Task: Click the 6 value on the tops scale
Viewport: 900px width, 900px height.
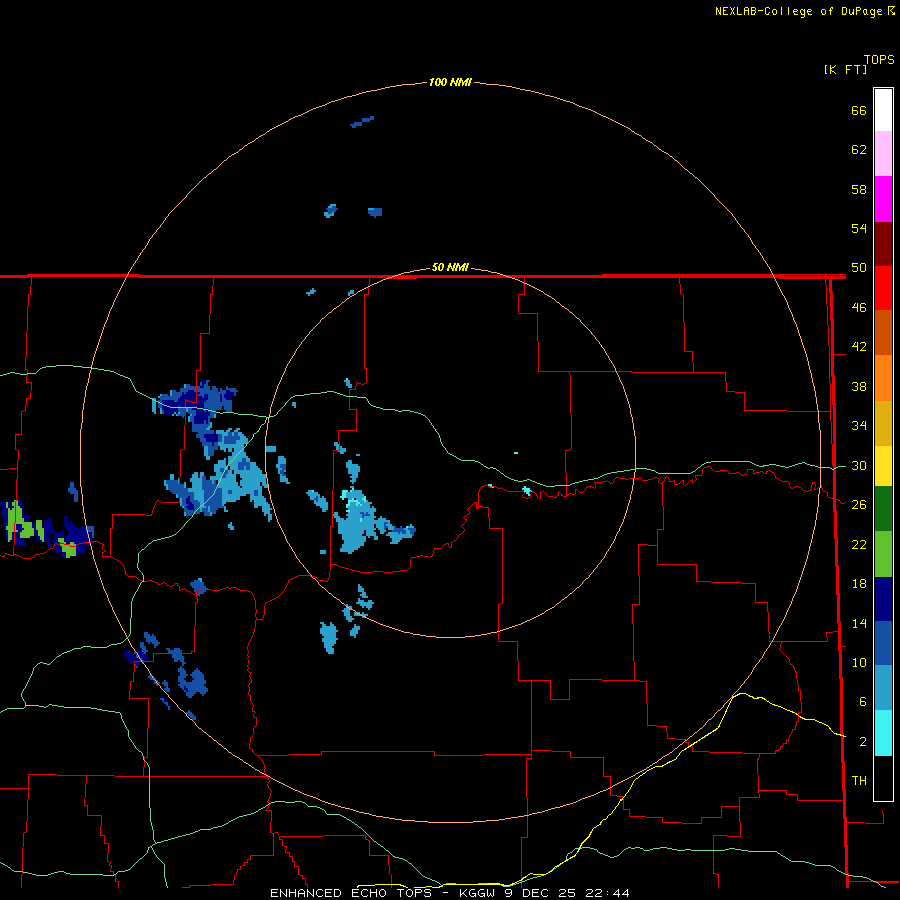Action: [x=863, y=702]
